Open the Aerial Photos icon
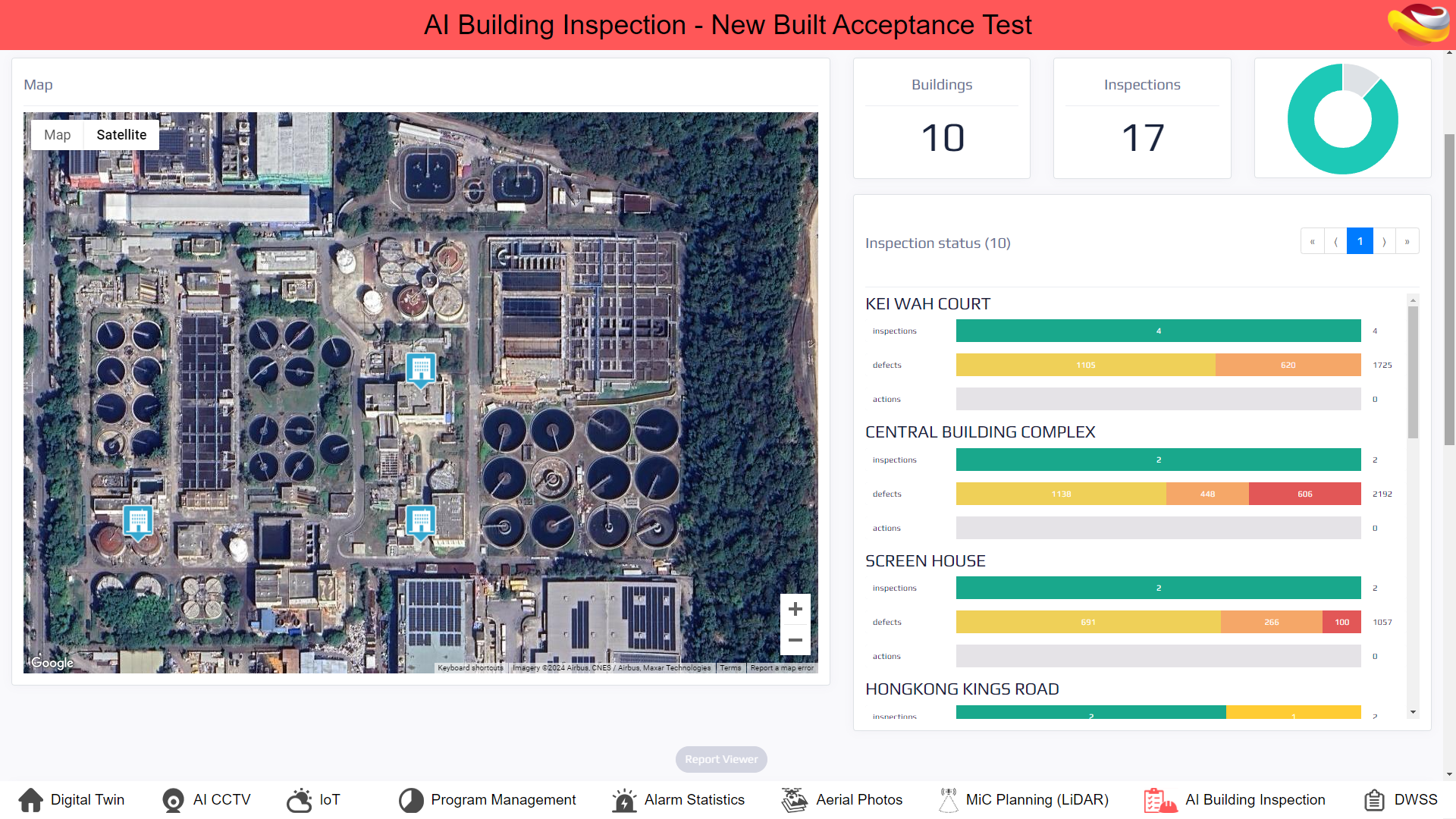1456x819 pixels. coord(795,800)
